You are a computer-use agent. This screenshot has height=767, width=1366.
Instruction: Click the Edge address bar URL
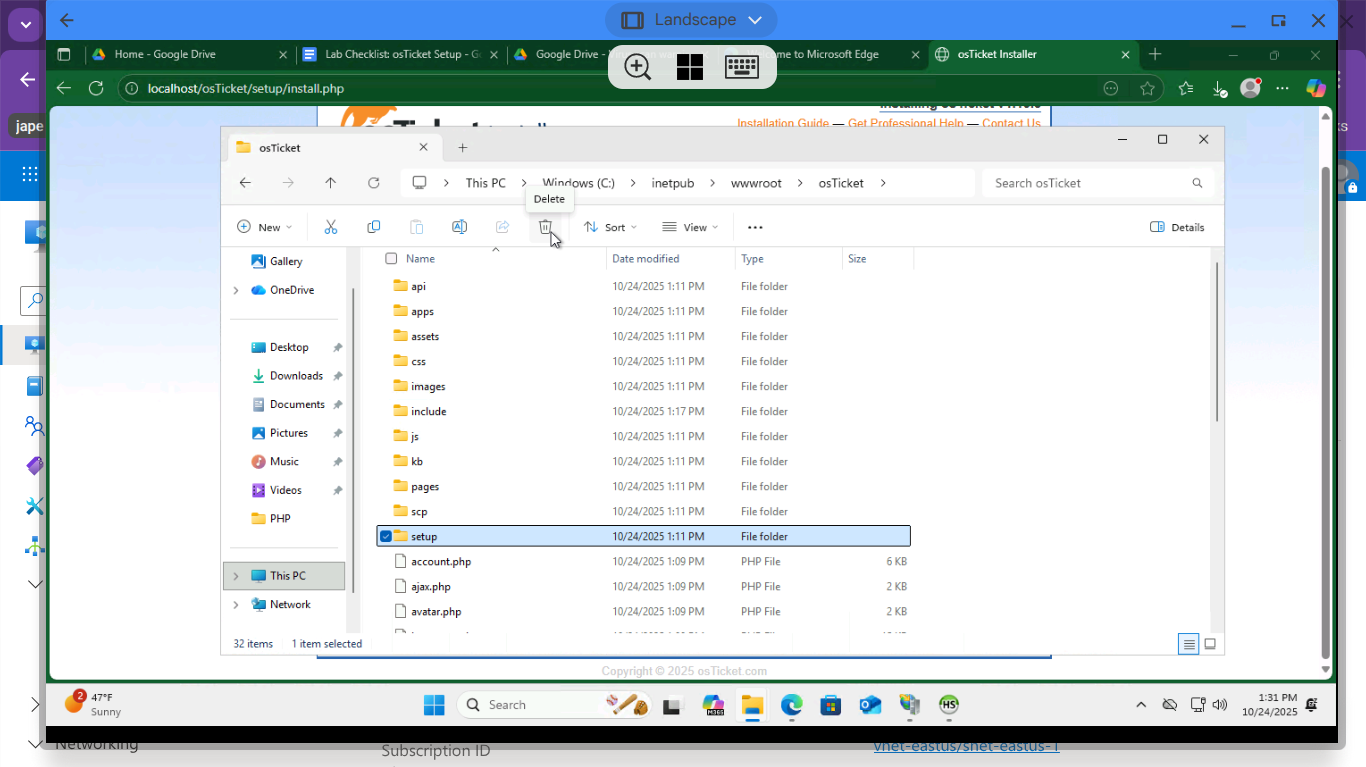(x=245, y=88)
